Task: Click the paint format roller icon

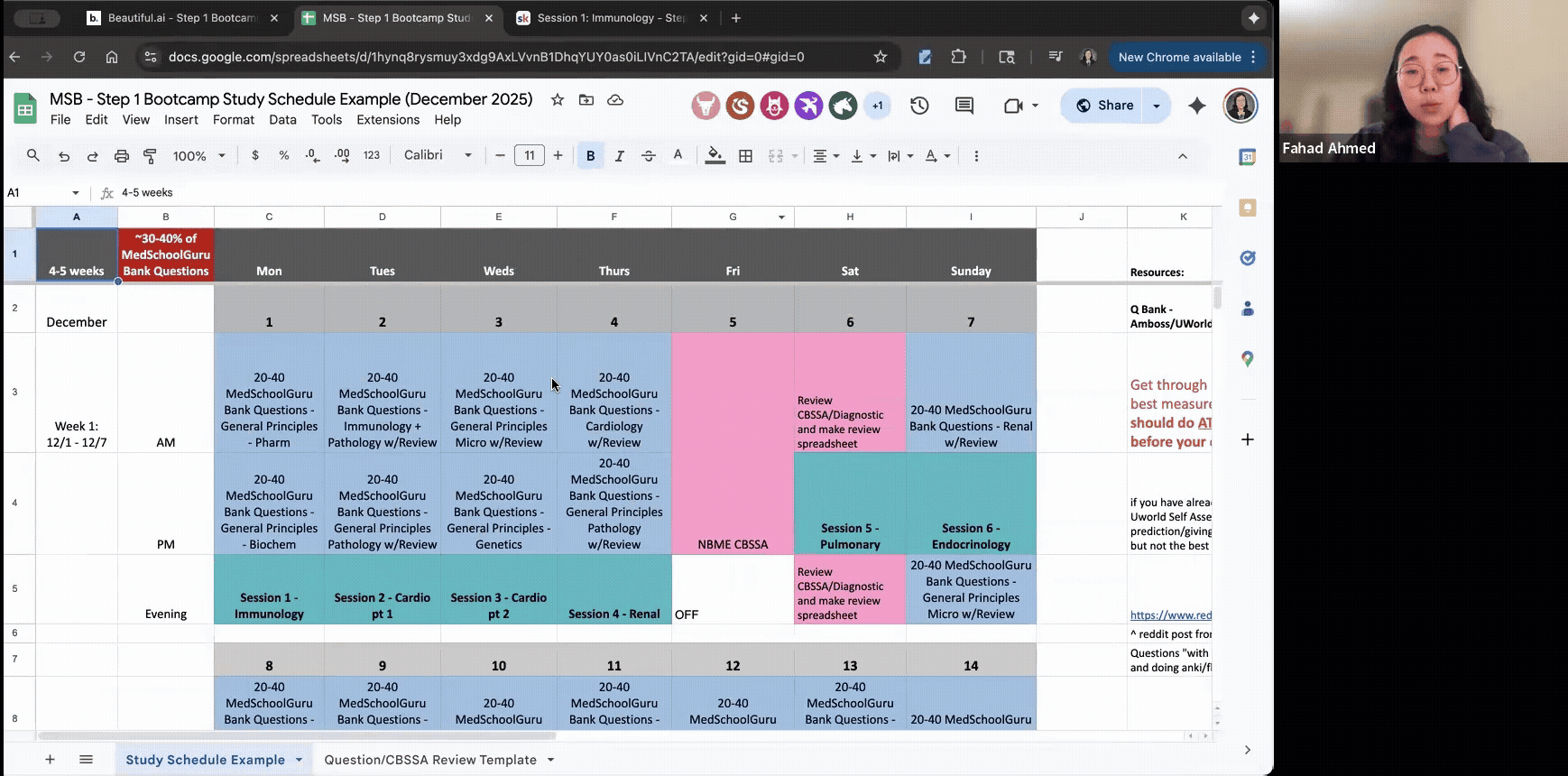Action: [150, 156]
